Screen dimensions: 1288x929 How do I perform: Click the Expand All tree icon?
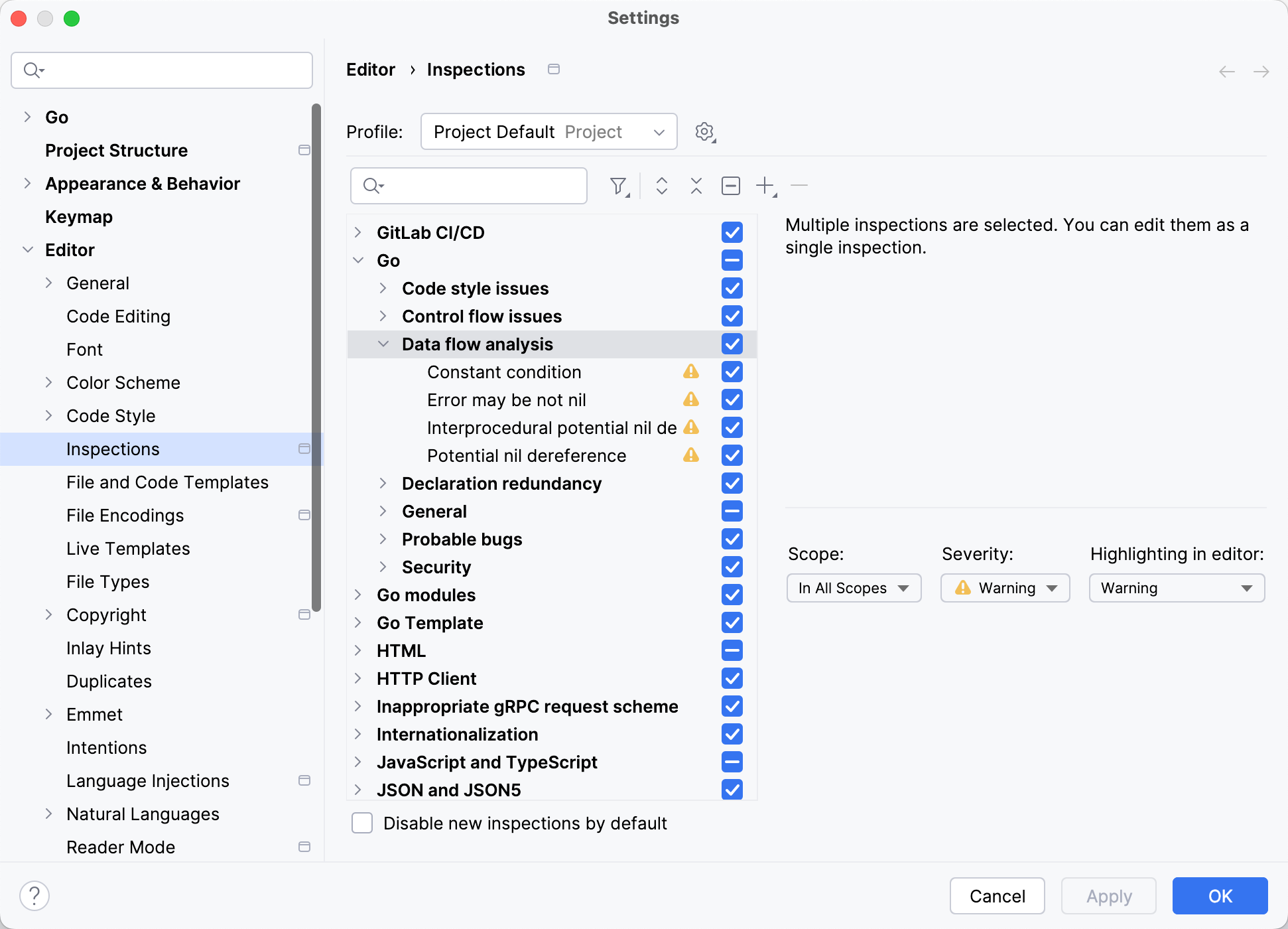661,186
